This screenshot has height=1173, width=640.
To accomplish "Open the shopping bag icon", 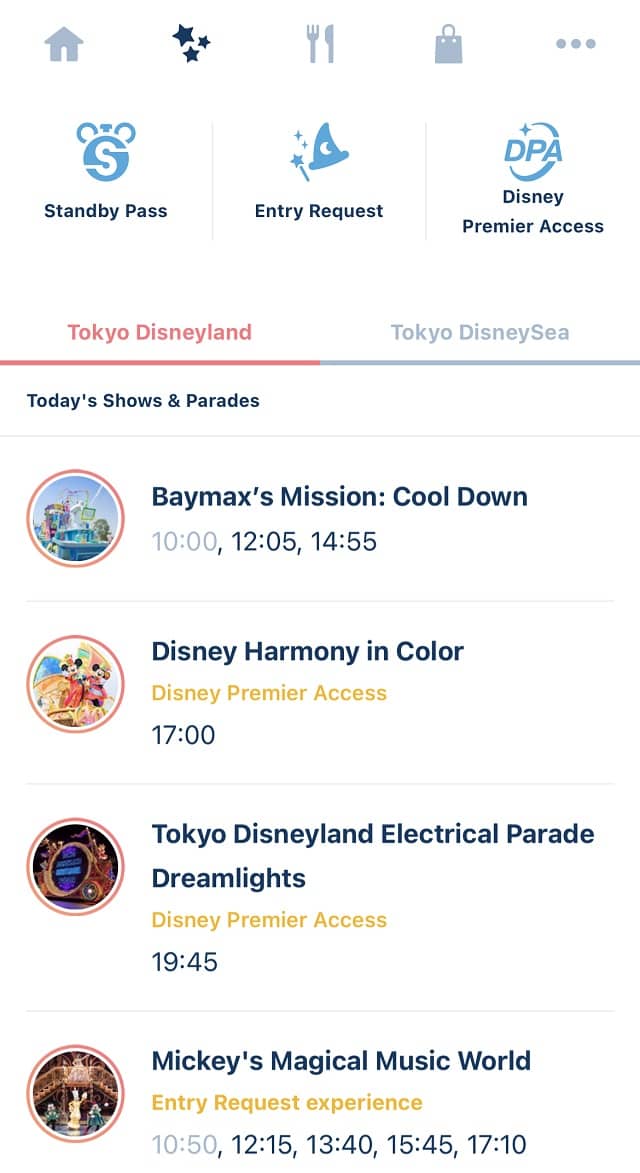I will [x=449, y=43].
